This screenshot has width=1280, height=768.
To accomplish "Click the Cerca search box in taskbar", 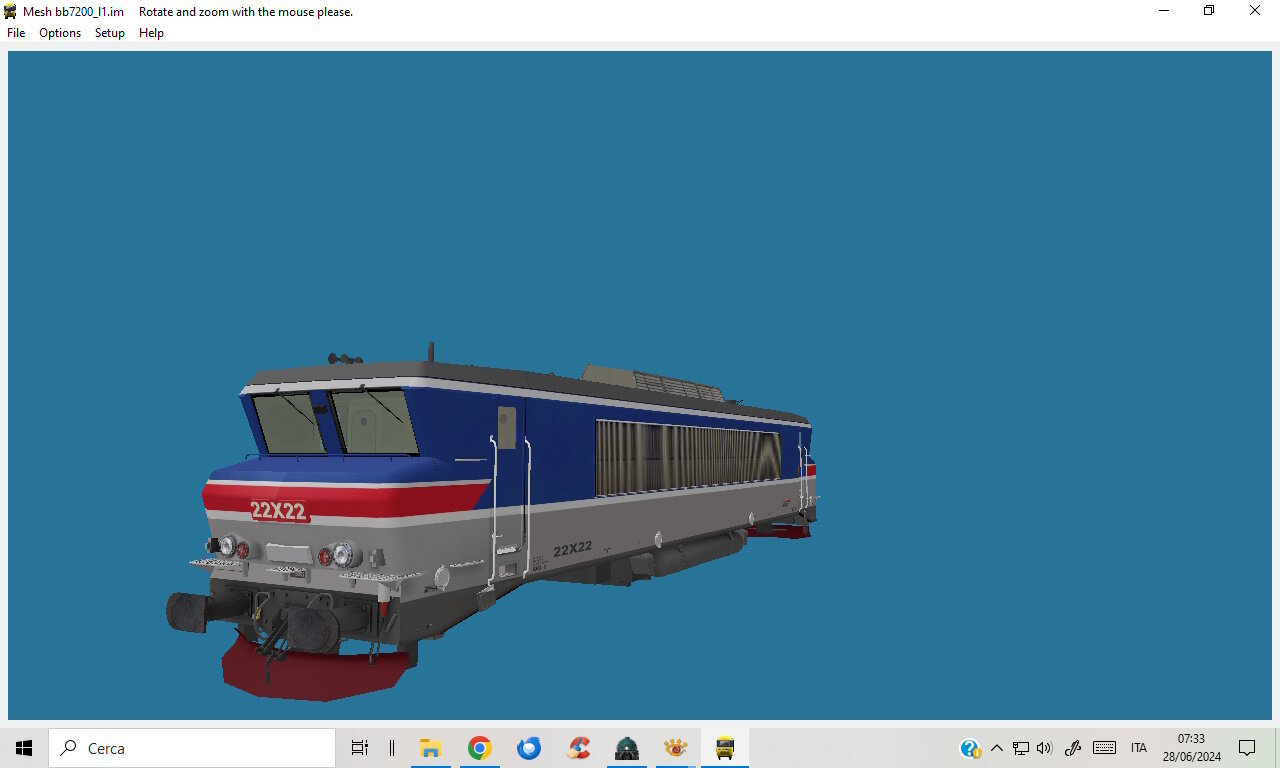I will pos(192,748).
